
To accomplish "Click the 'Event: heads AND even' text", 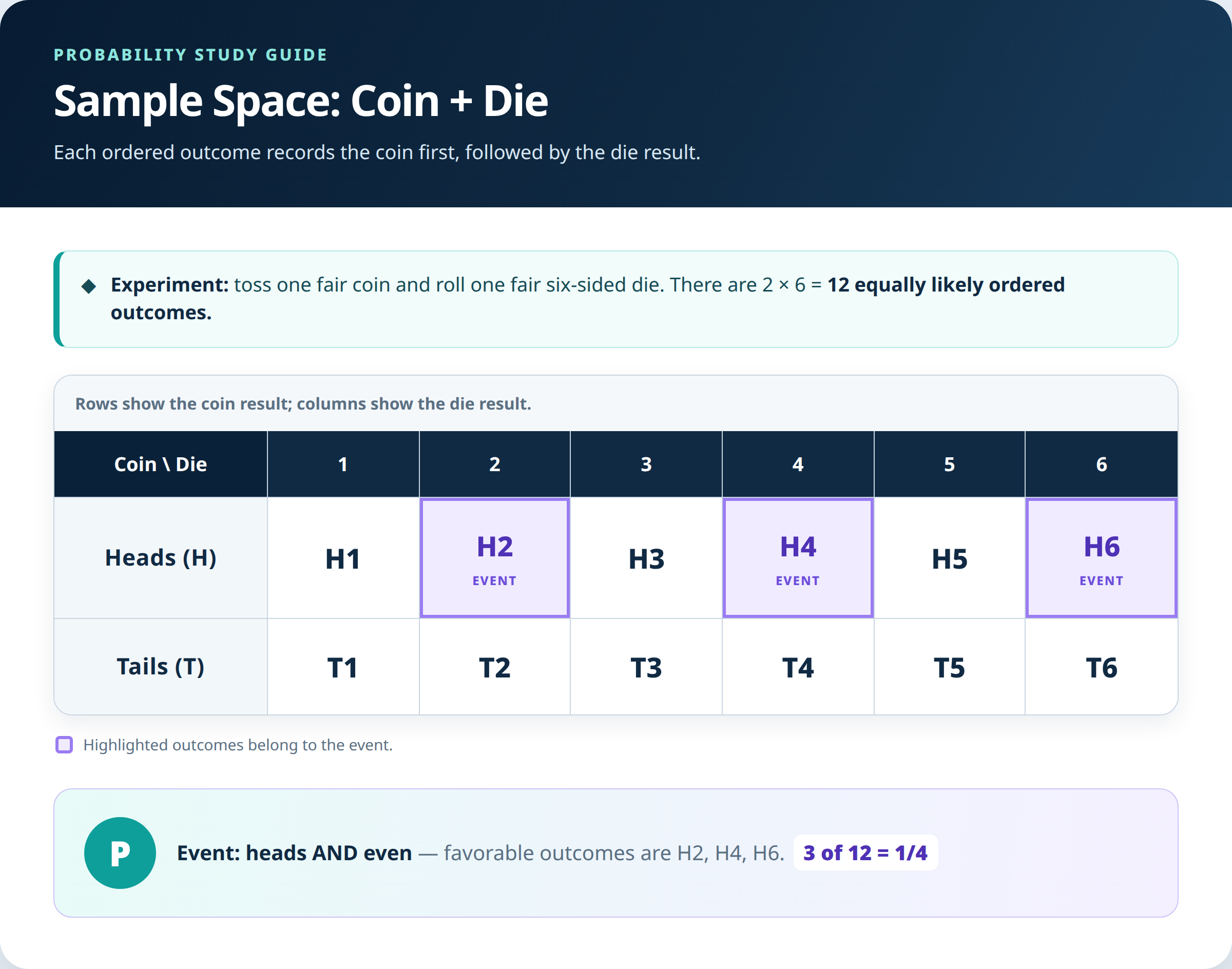I will pos(295,852).
